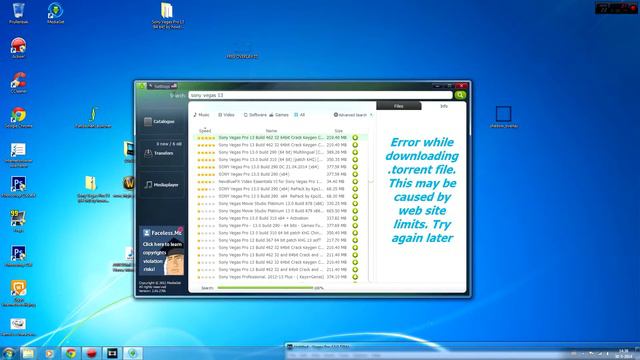The image size is (640, 360).
Task: Show All result categories
Action: click(300, 115)
